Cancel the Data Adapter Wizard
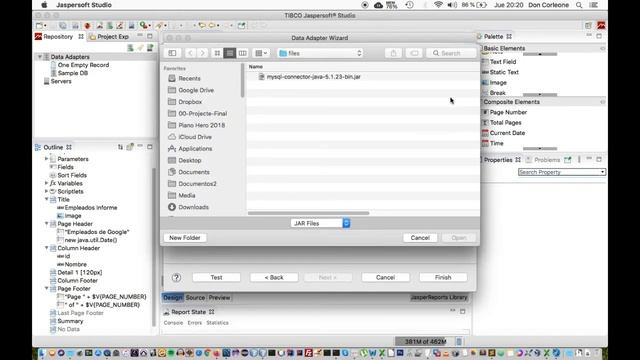 tap(385, 278)
